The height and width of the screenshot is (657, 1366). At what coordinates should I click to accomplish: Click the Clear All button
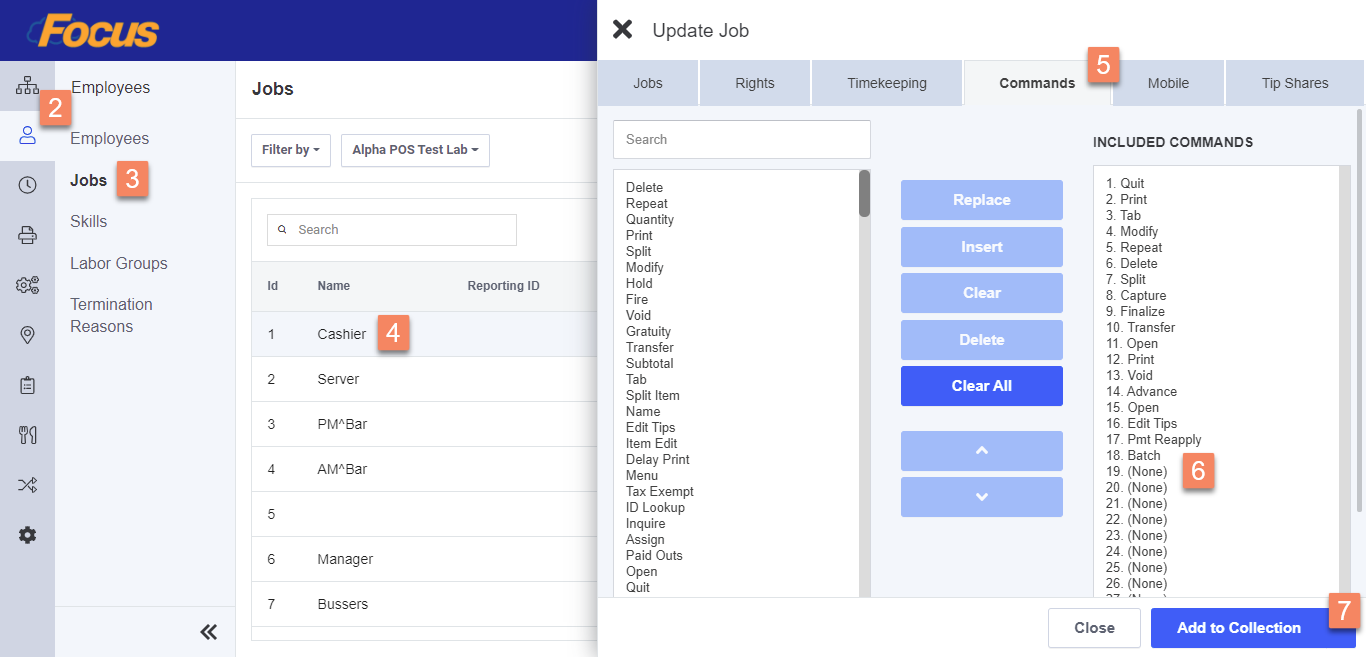981,386
